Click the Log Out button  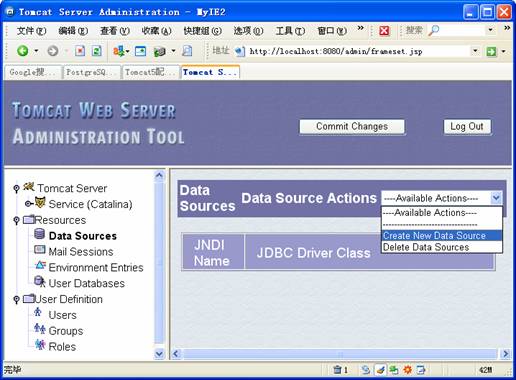[467, 127]
